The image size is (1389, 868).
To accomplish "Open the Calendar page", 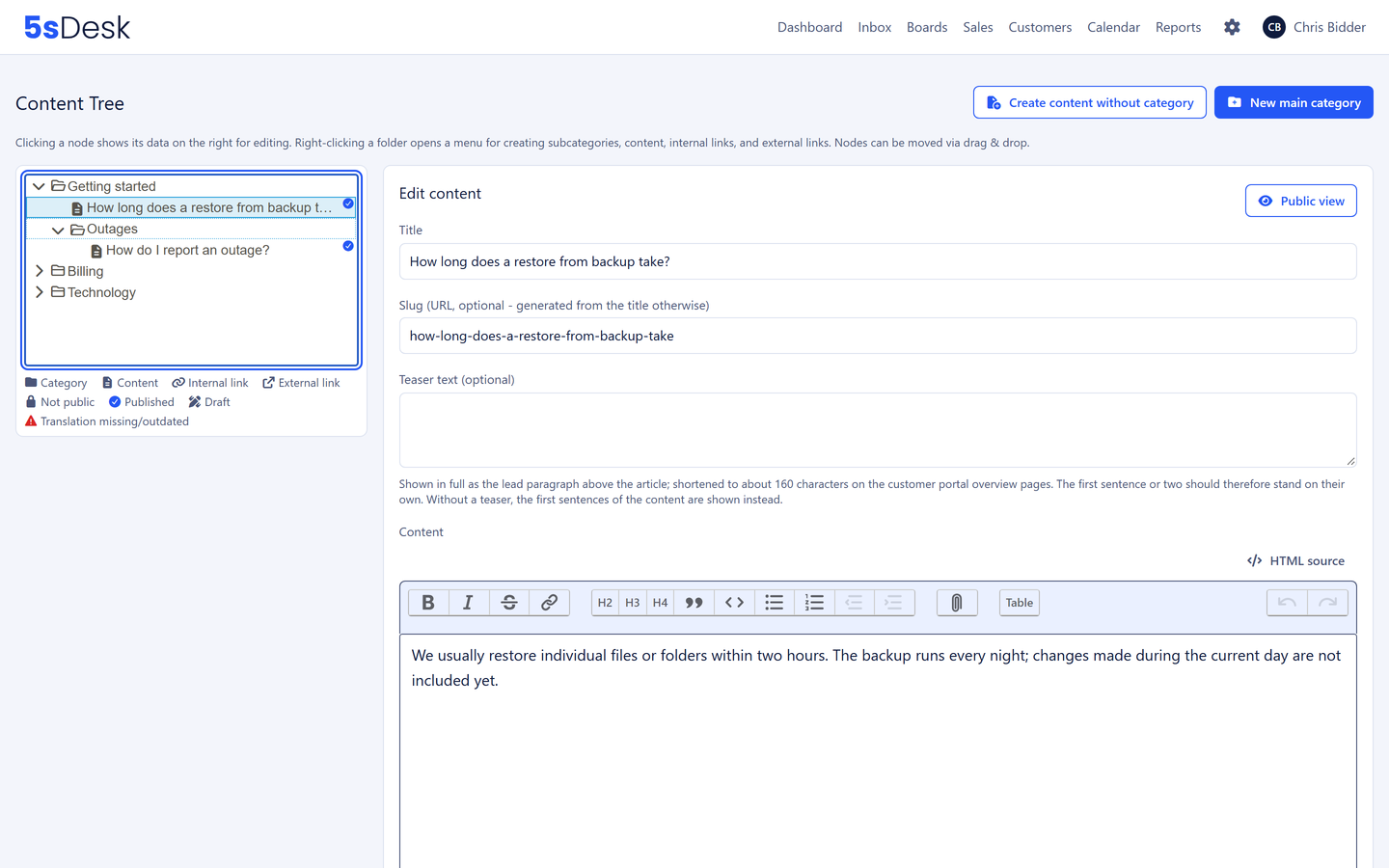I will (x=1113, y=27).
